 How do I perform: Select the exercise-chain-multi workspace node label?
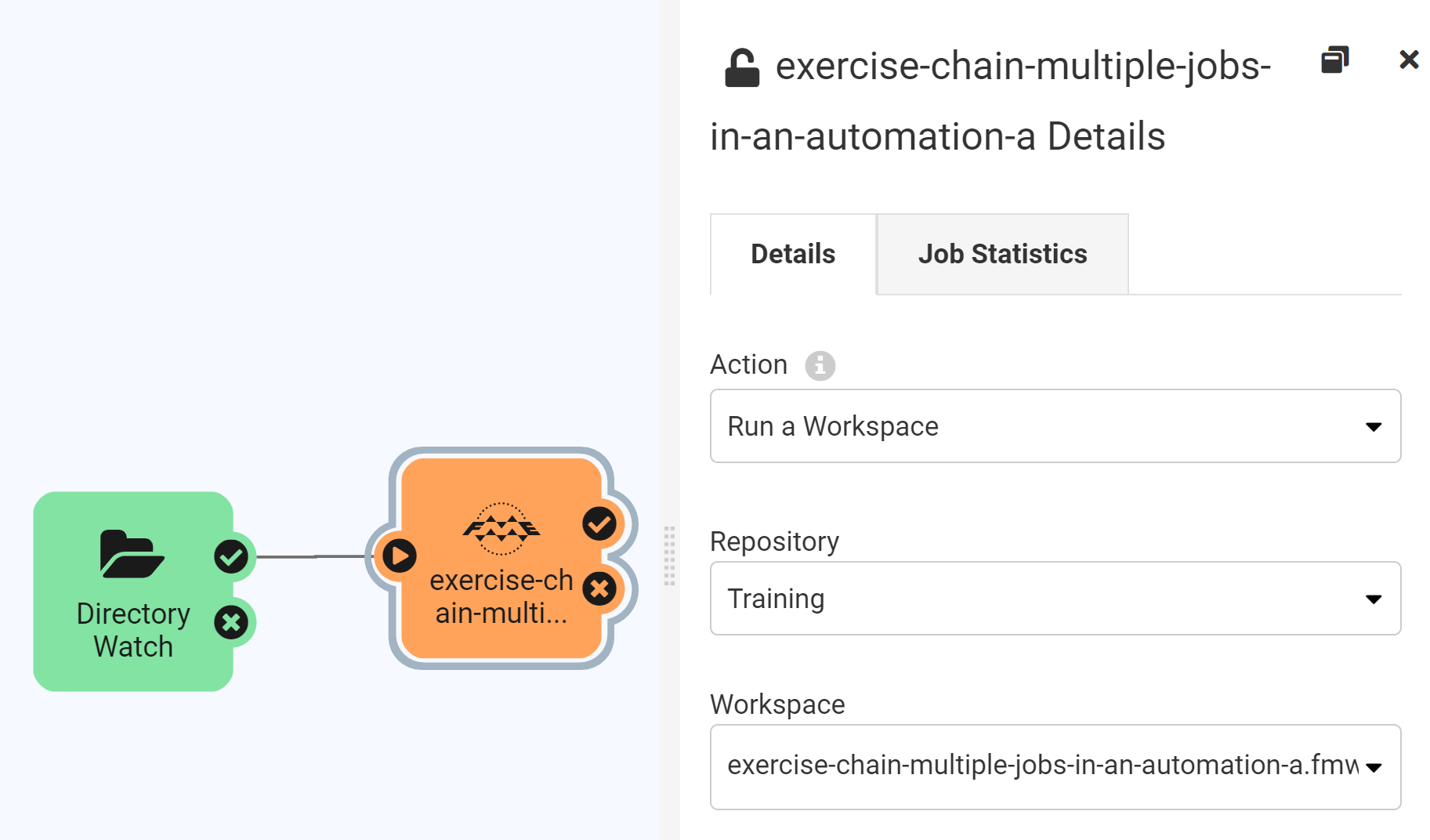501,596
